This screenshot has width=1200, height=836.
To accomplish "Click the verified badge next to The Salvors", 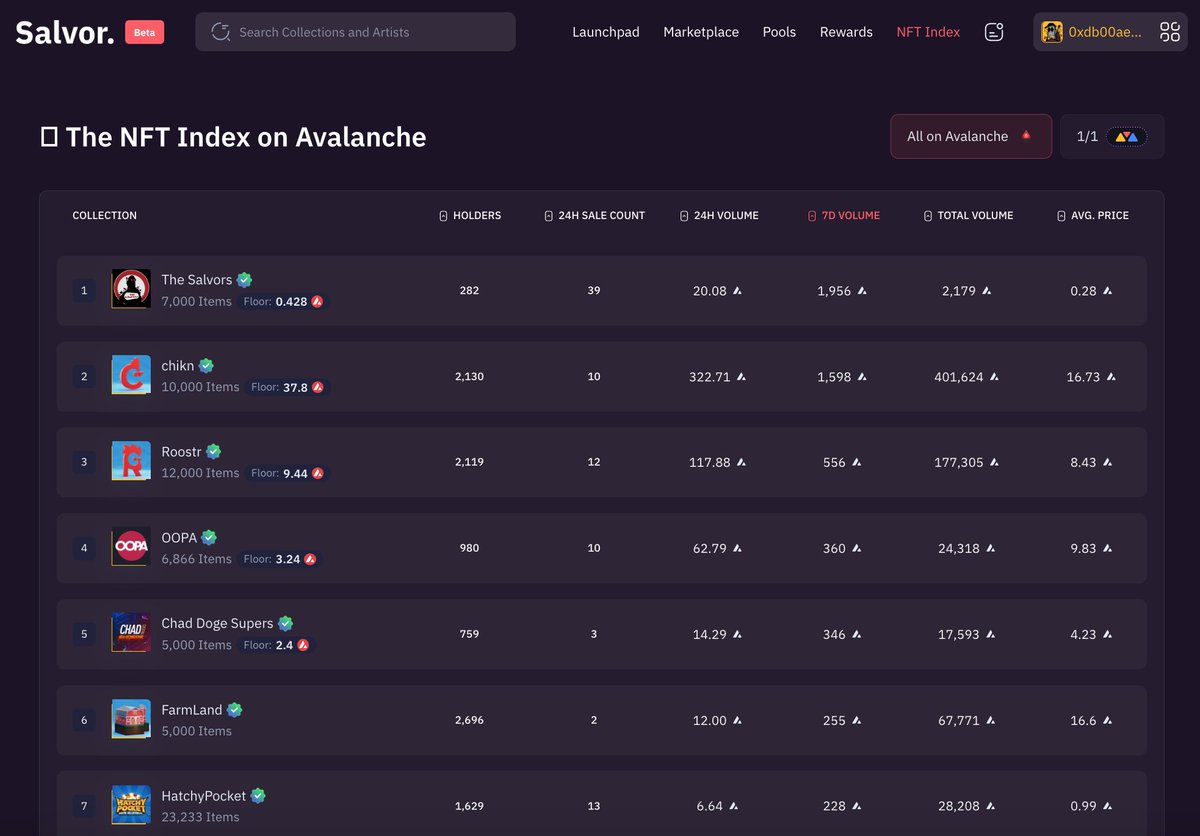I will pyautogui.click(x=244, y=280).
